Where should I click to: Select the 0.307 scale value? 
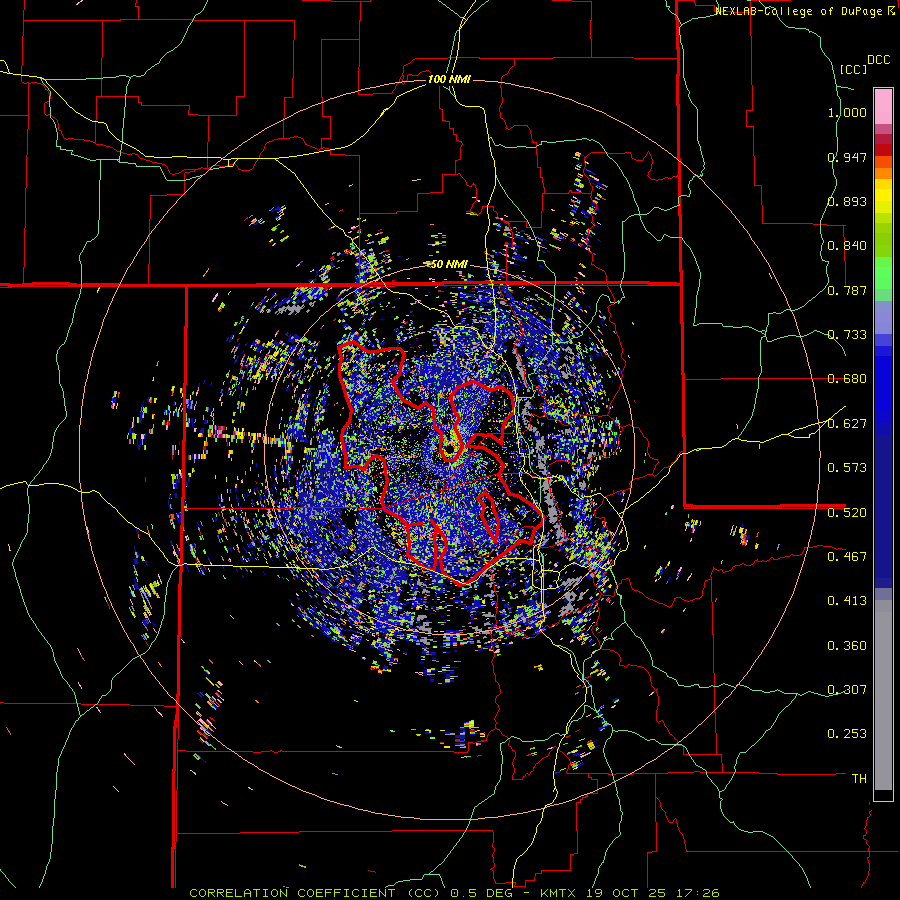click(847, 690)
